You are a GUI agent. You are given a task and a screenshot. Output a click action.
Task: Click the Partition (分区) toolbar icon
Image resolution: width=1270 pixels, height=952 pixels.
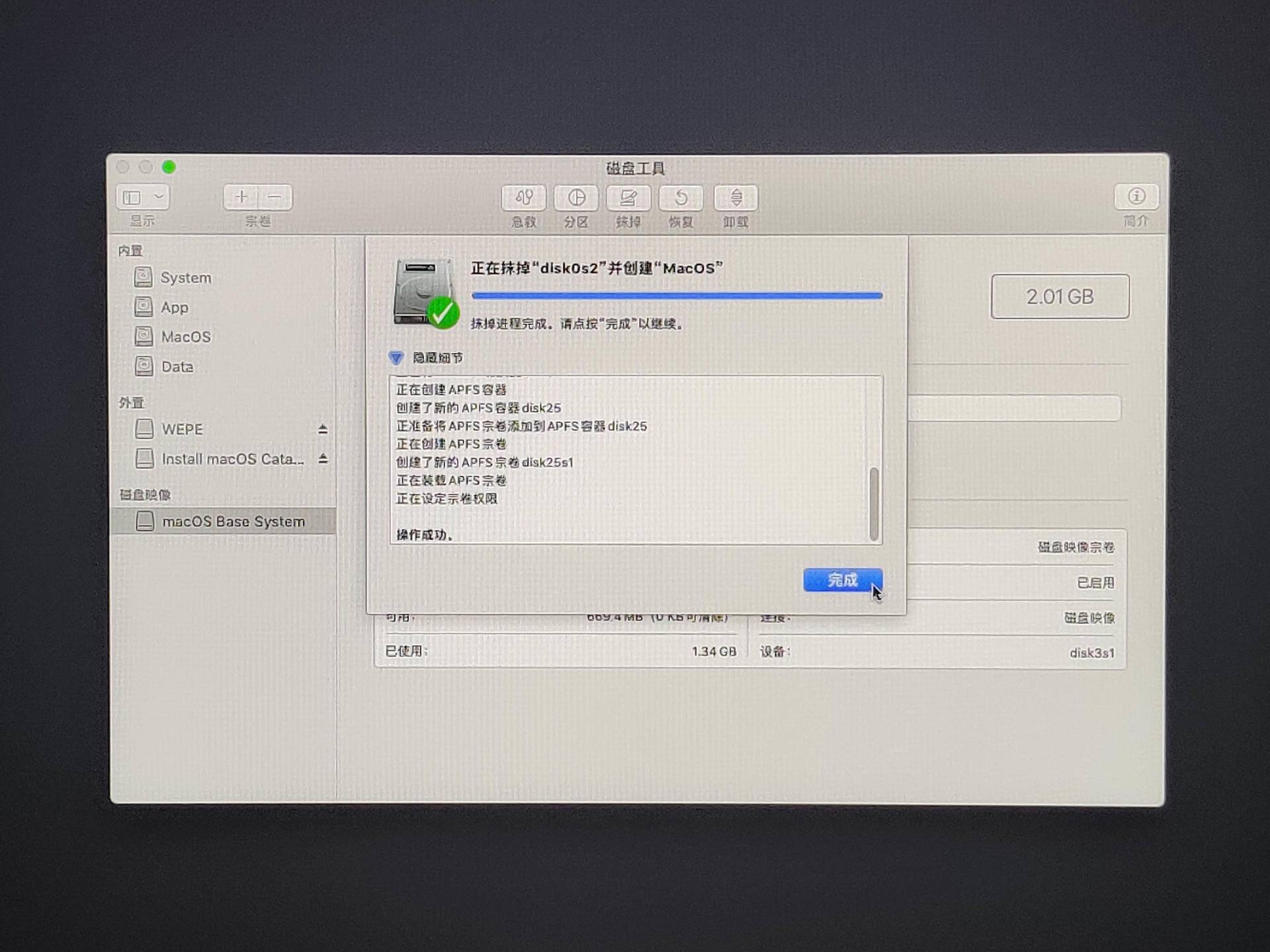coord(576,198)
